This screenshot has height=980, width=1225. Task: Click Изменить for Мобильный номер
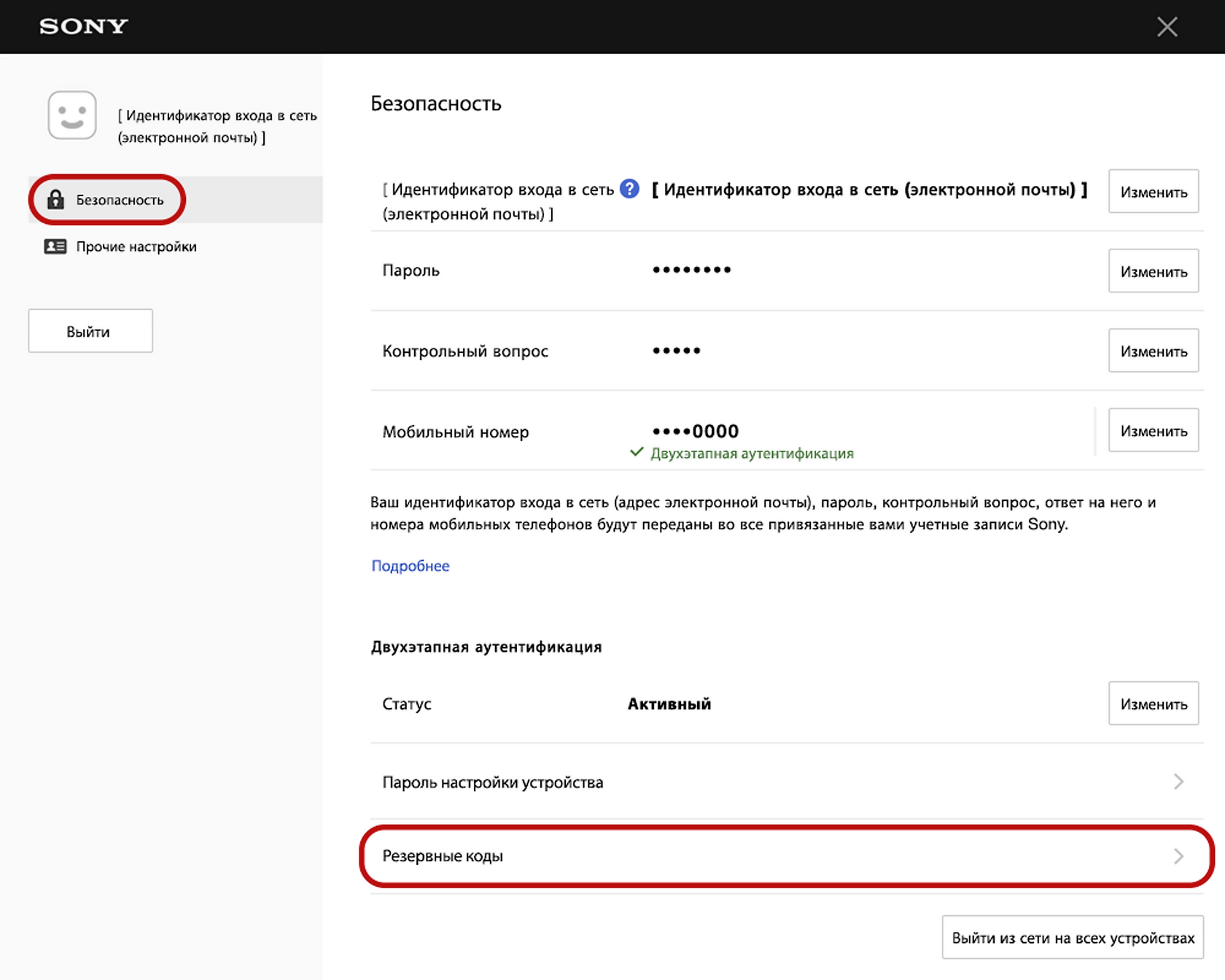click(x=1154, y=430)
